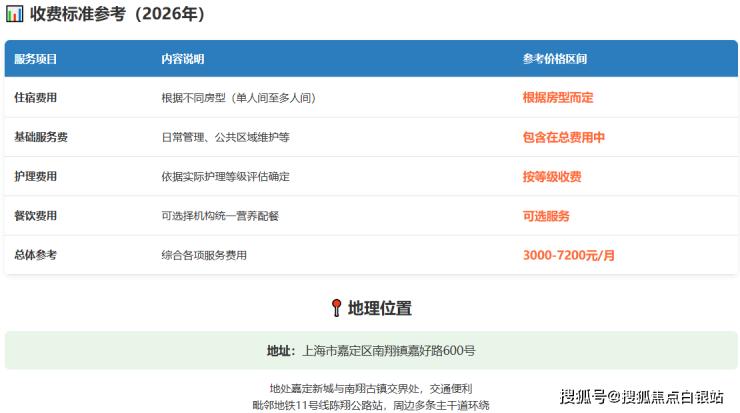The image size is (740, 413).
Task: Click the red pushpin icon beside 地理位置
Action: [336, 308]
